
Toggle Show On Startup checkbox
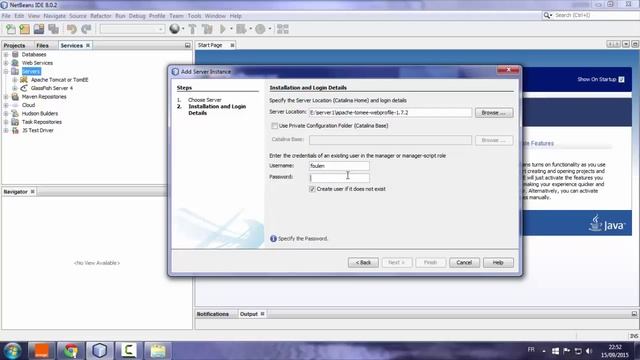(x=621, y=80)
